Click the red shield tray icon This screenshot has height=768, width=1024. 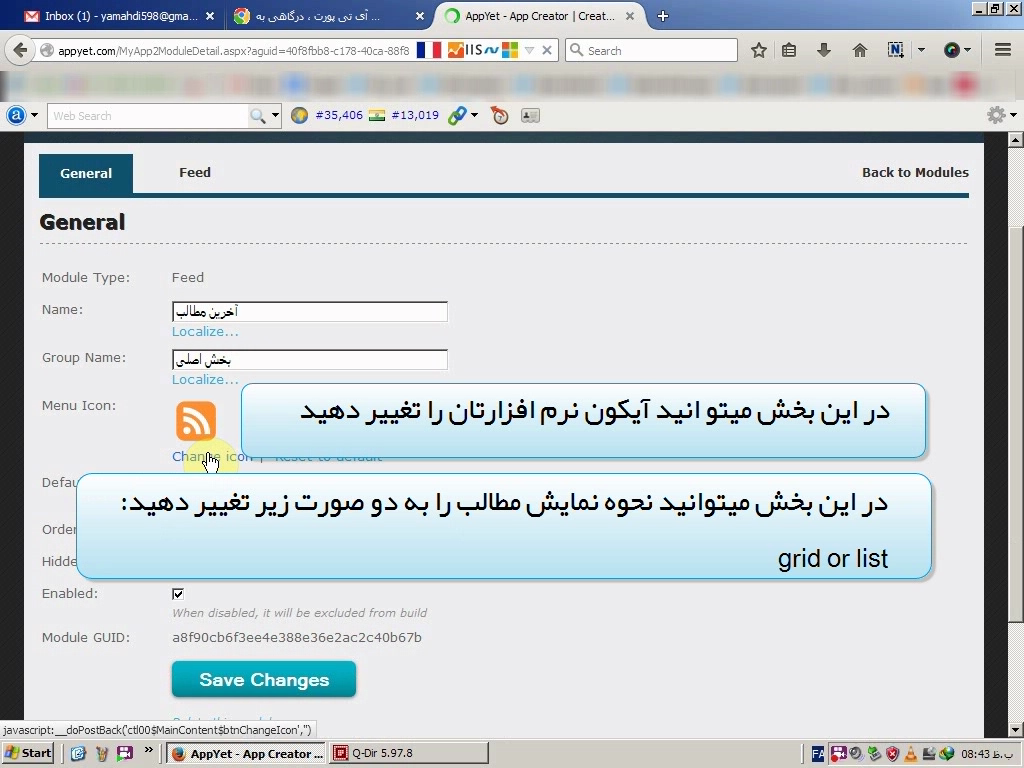(x=893, y=754)
